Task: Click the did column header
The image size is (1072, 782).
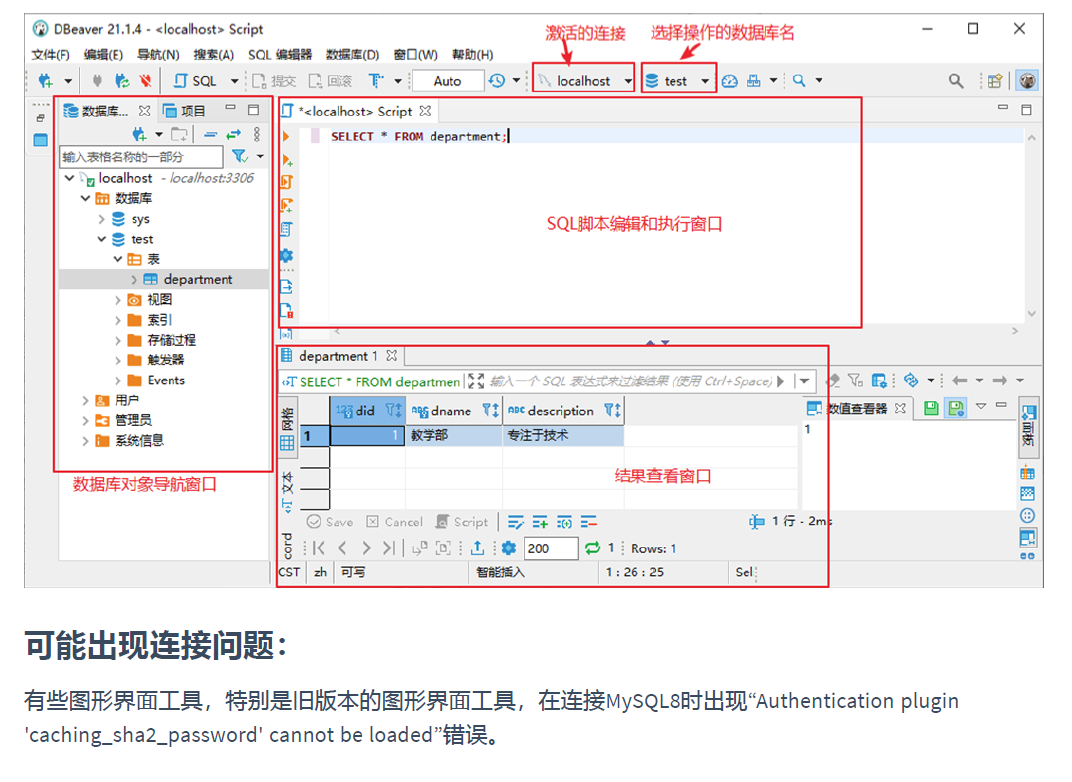Action: (368, 411)
